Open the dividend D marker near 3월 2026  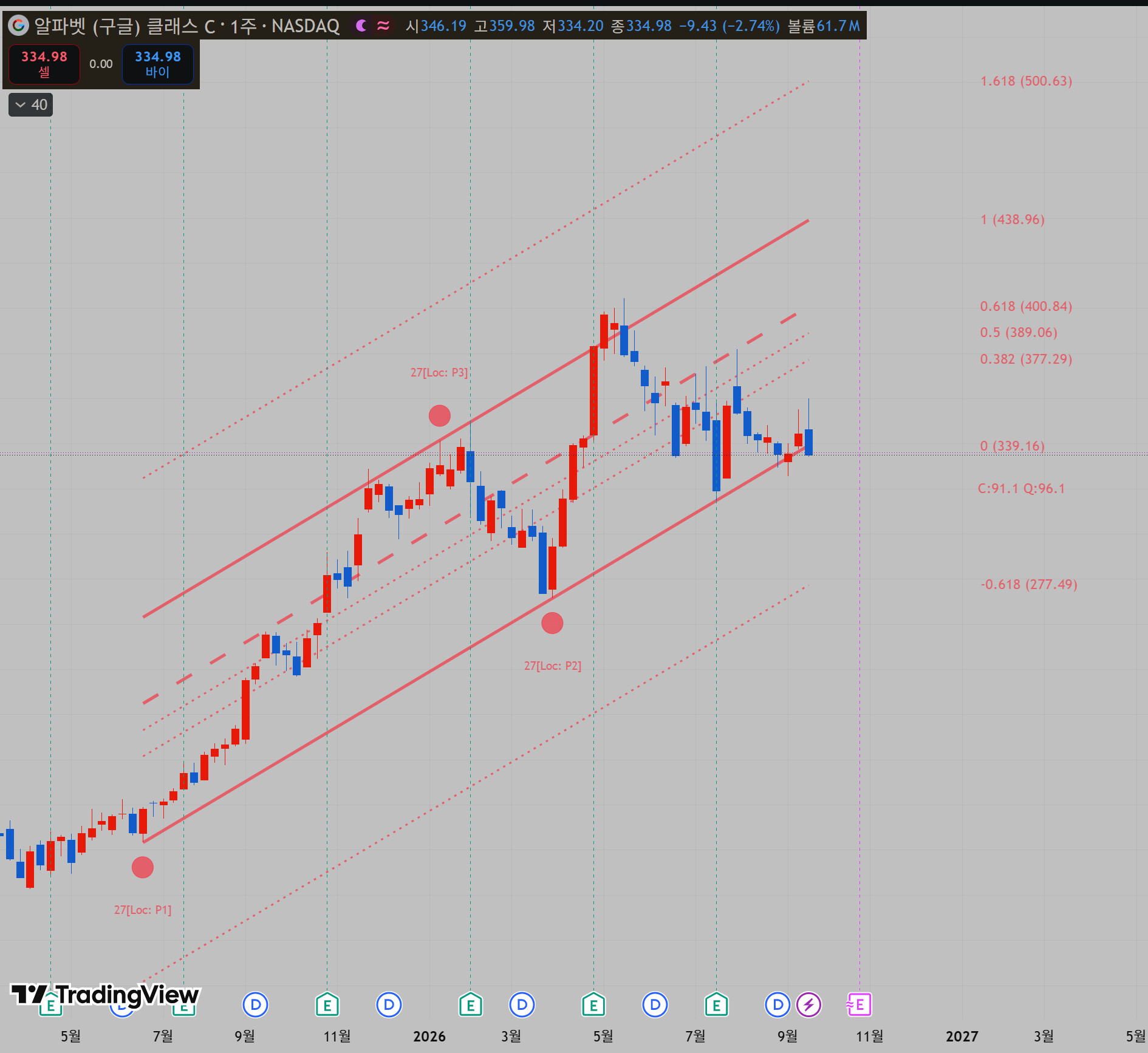[x=522, y=1004]
